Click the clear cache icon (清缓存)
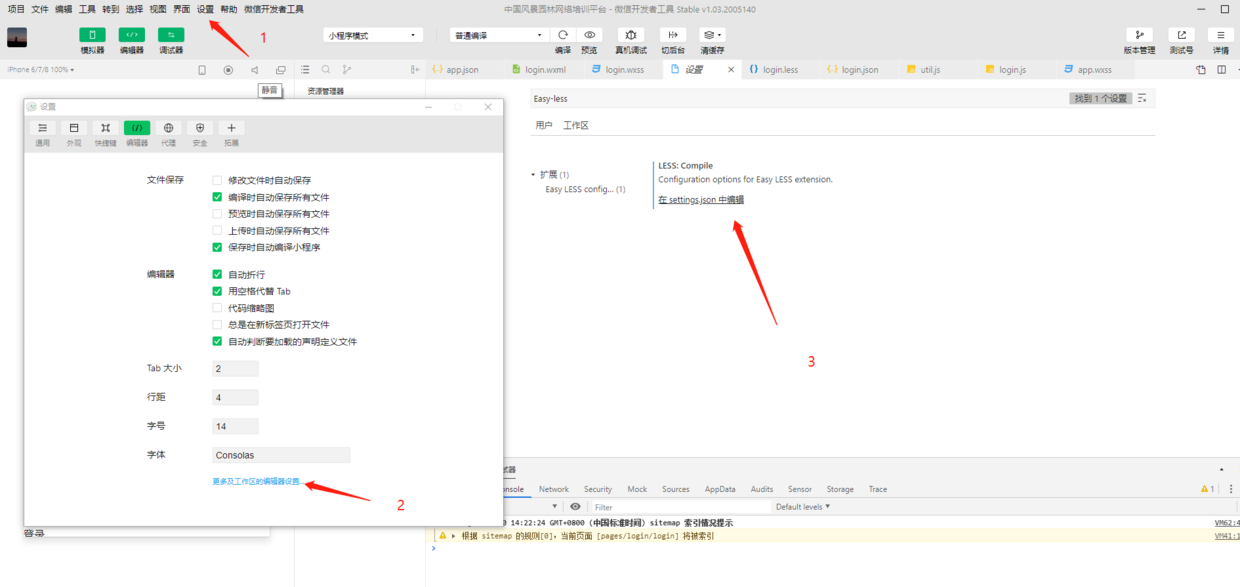The height and width of the screenshot is (587, 1240). (x=712, y=35)
